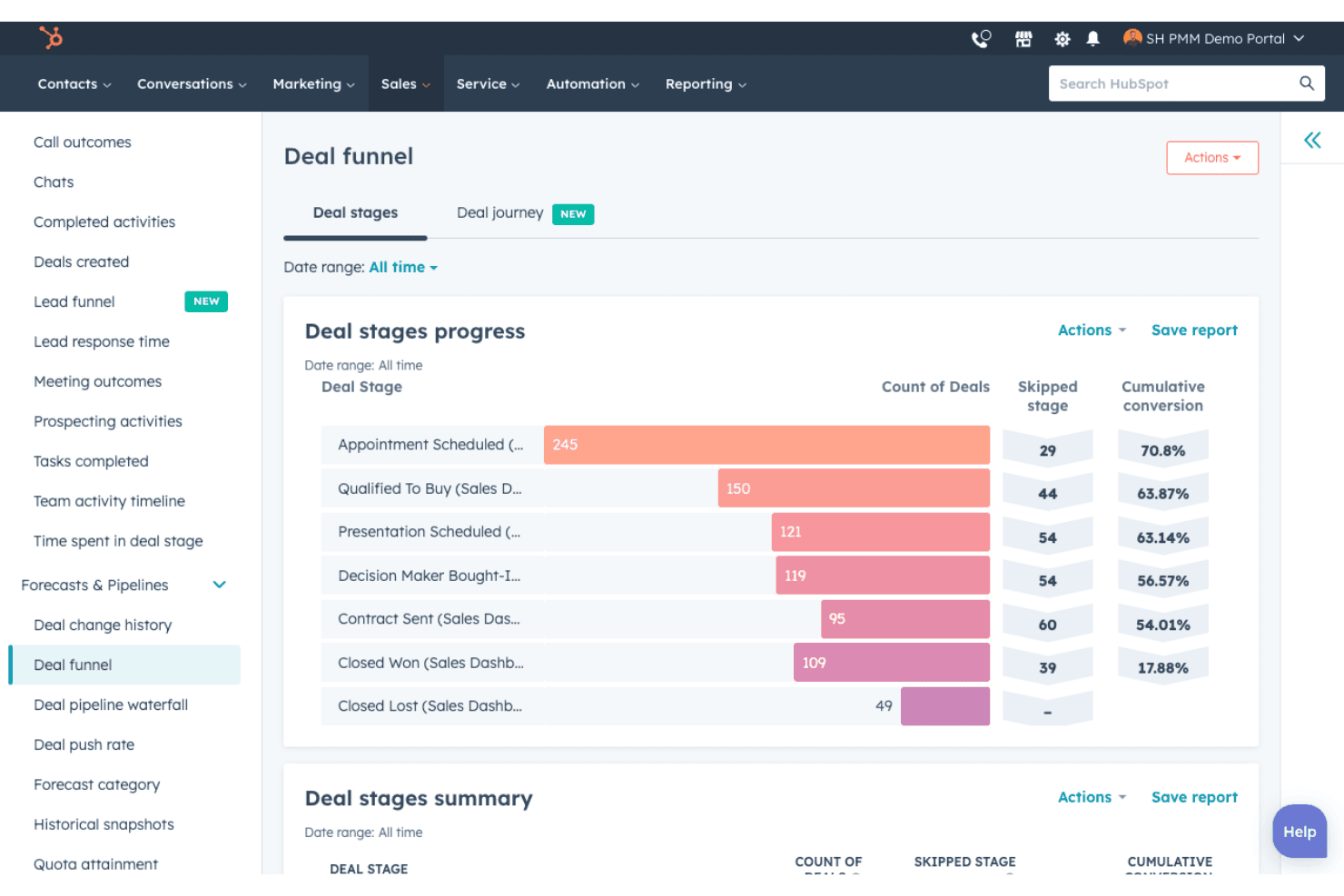Click the account avatar icon

1132,38
